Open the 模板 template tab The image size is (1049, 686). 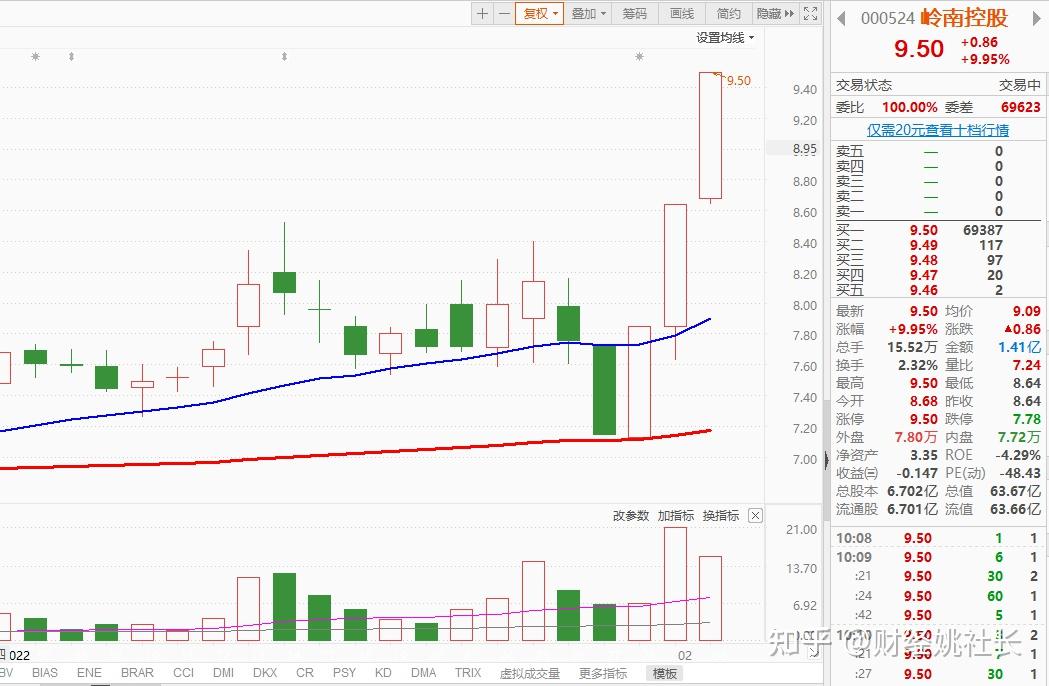(x=664, y=673)
